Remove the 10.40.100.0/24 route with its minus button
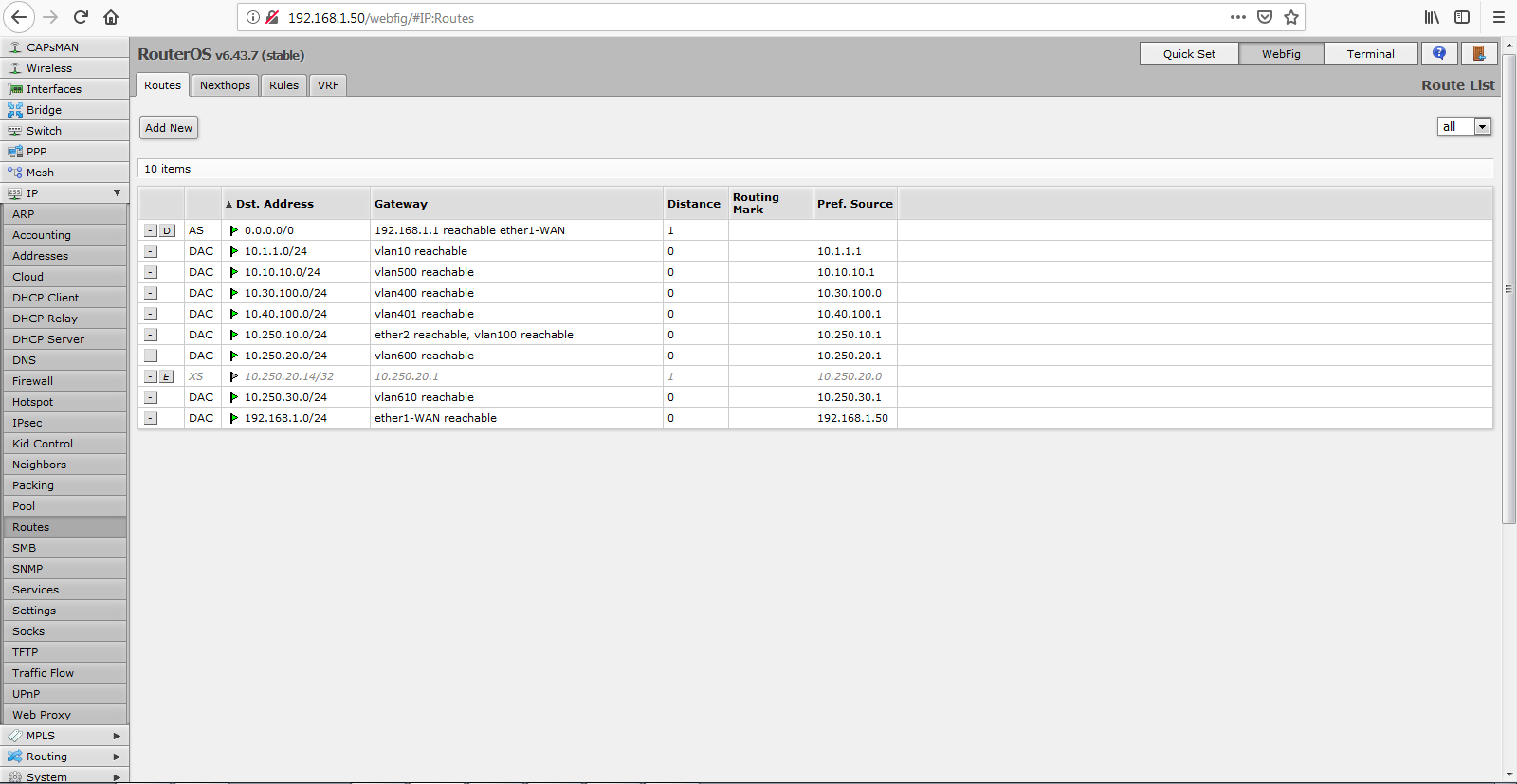The image size is (1517, 784). (x=151, y=314)
